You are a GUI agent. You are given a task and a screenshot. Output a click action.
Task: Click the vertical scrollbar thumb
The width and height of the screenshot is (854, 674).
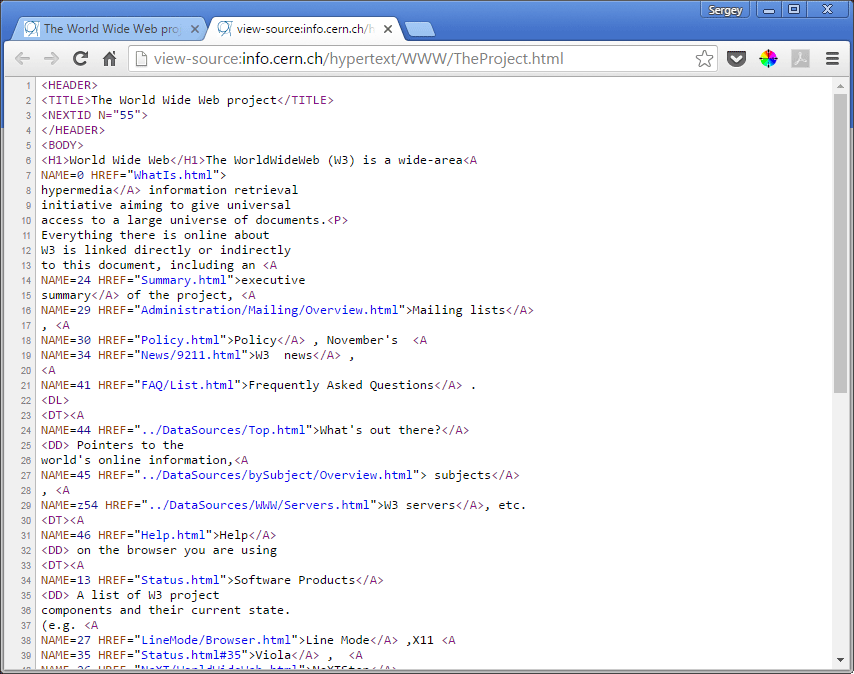tap(840, 243)
